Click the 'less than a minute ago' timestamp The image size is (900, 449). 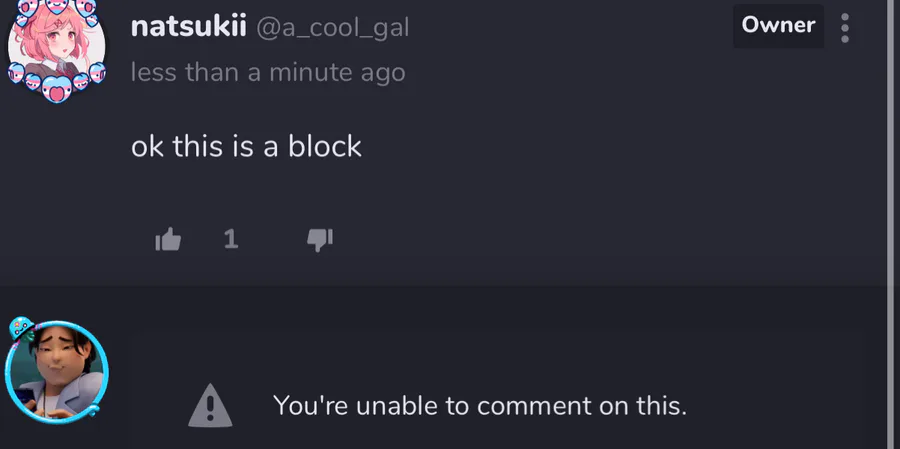268,73
